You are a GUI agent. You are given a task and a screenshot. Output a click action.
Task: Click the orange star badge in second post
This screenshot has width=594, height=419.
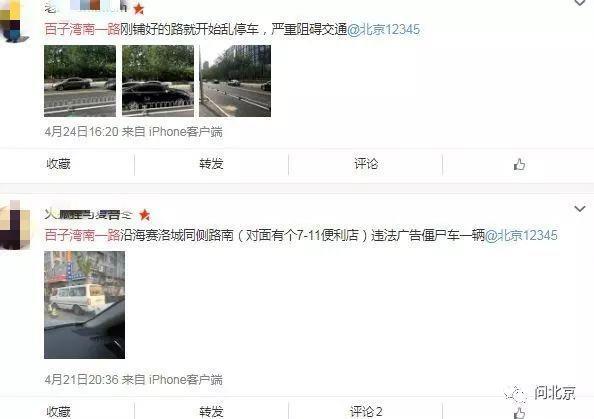pos(145,215)
